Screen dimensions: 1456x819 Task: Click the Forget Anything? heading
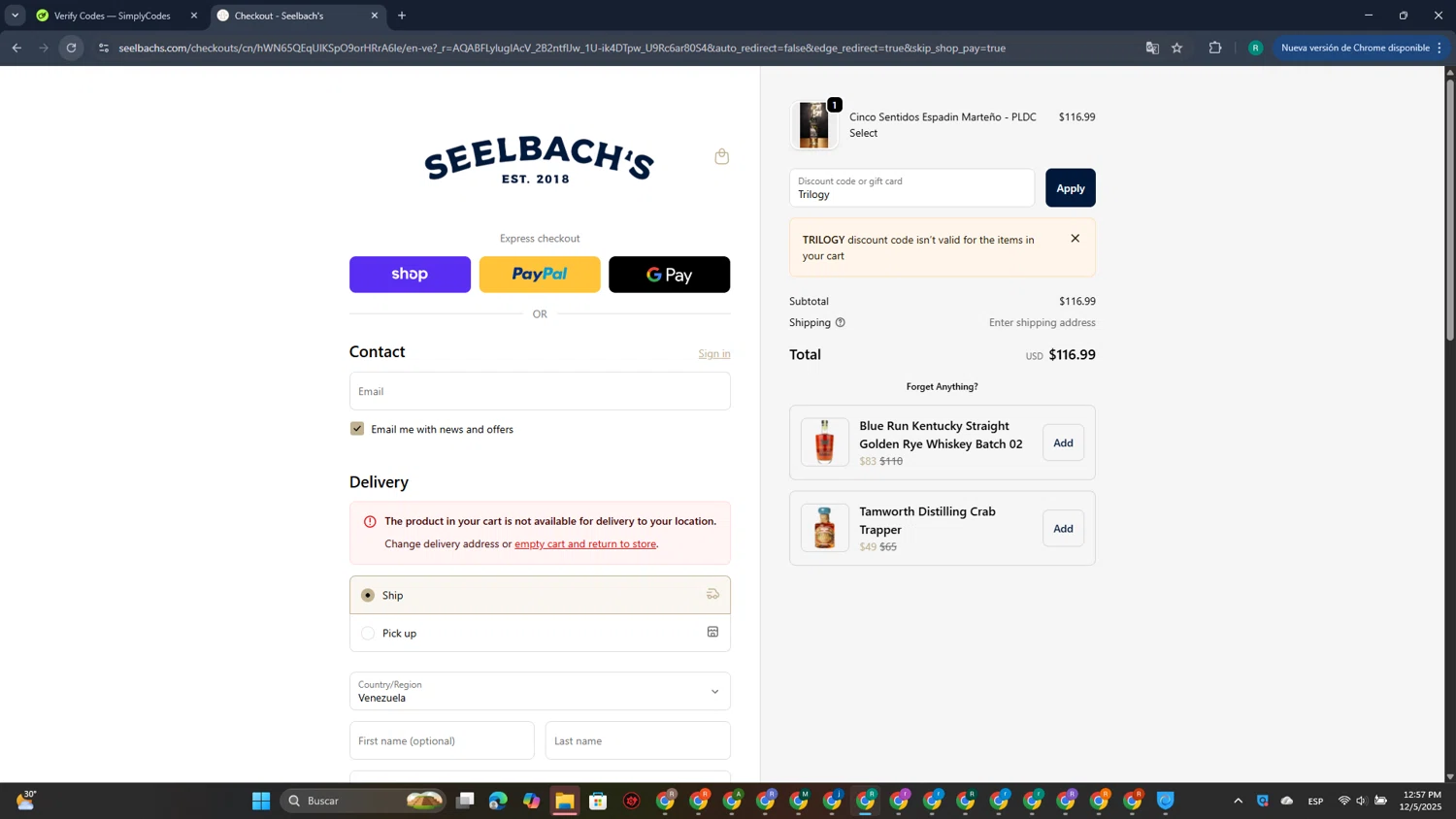[x=942, y=386]
